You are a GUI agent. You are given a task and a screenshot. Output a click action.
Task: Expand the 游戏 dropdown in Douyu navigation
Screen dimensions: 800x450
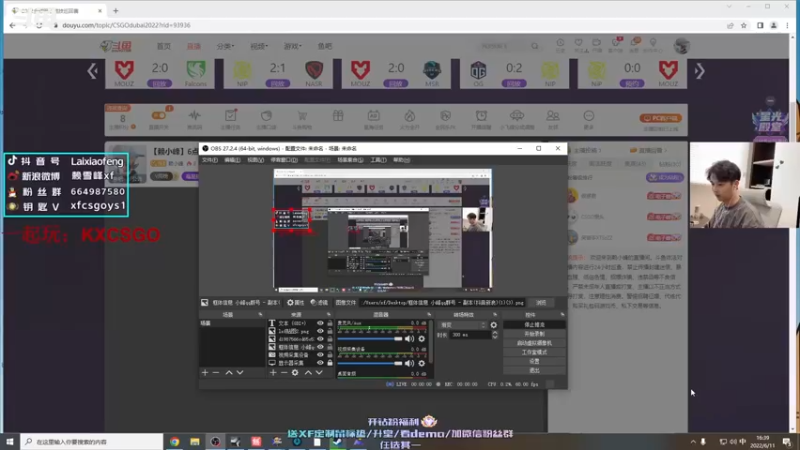click(292, 46)
